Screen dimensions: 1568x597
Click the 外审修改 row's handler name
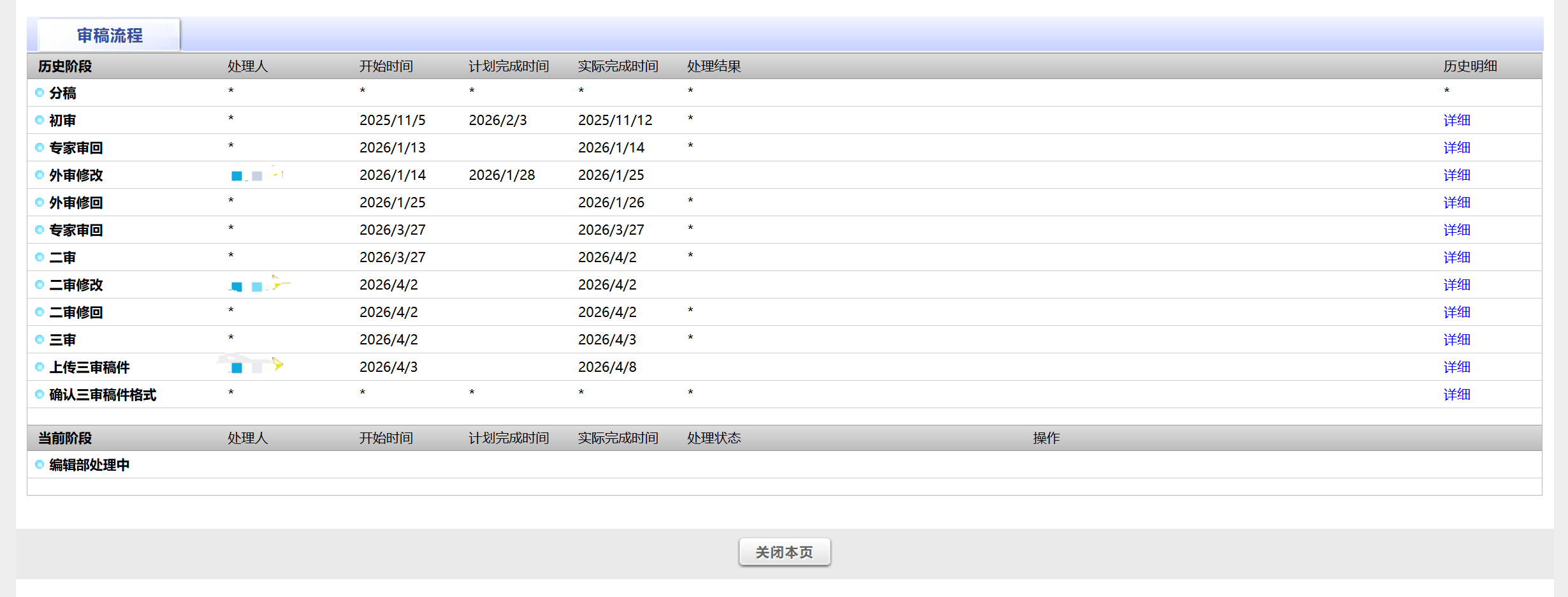tap(256, 175)
